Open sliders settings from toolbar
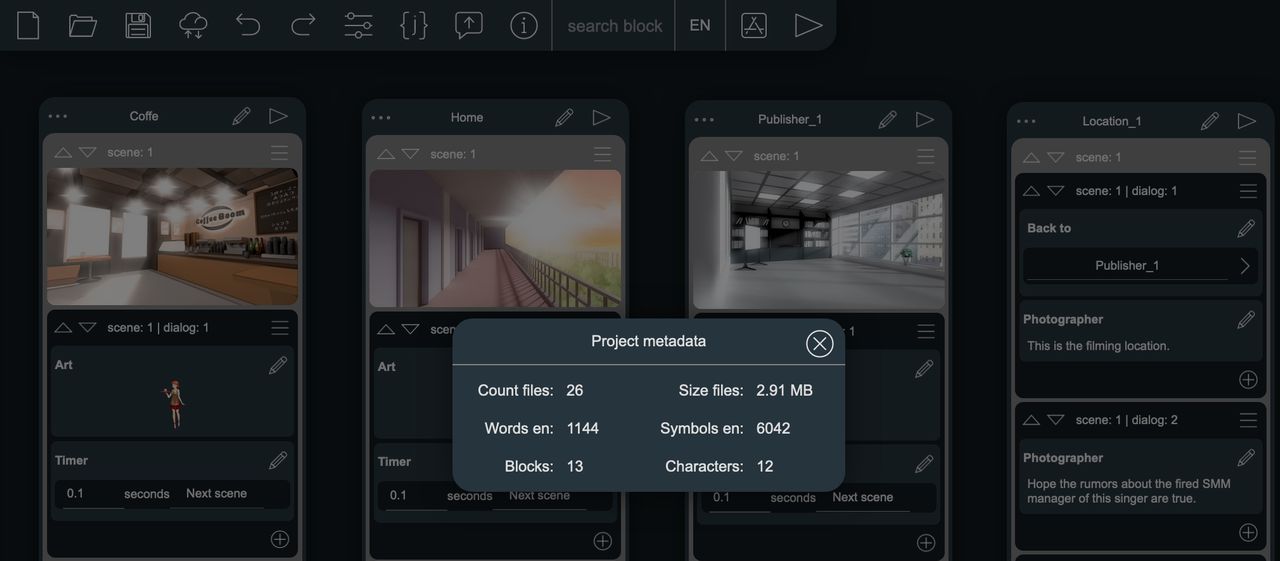The image size is (1280, 561). [358, 25]
